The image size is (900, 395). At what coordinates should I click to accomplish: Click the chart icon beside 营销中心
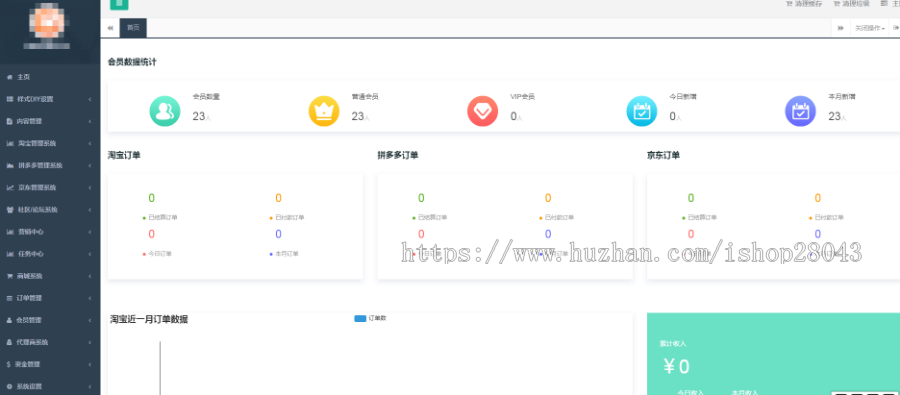(10, 232)
